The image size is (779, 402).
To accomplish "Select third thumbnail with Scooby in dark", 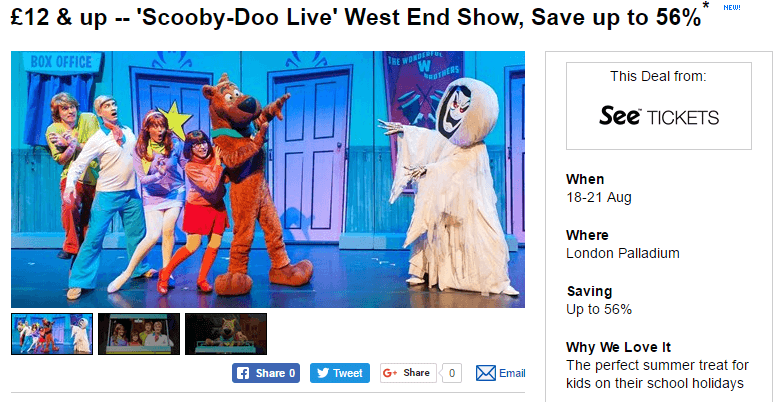I will click(x=226, y=334).
